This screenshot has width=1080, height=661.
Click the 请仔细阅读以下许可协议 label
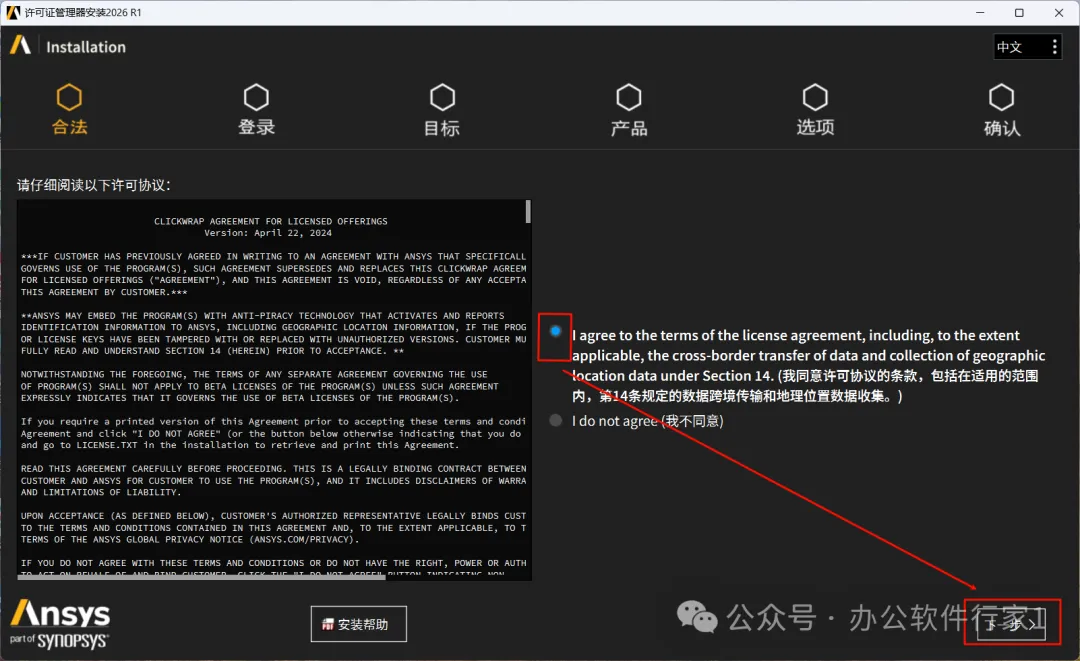click(x=94, y=185)
